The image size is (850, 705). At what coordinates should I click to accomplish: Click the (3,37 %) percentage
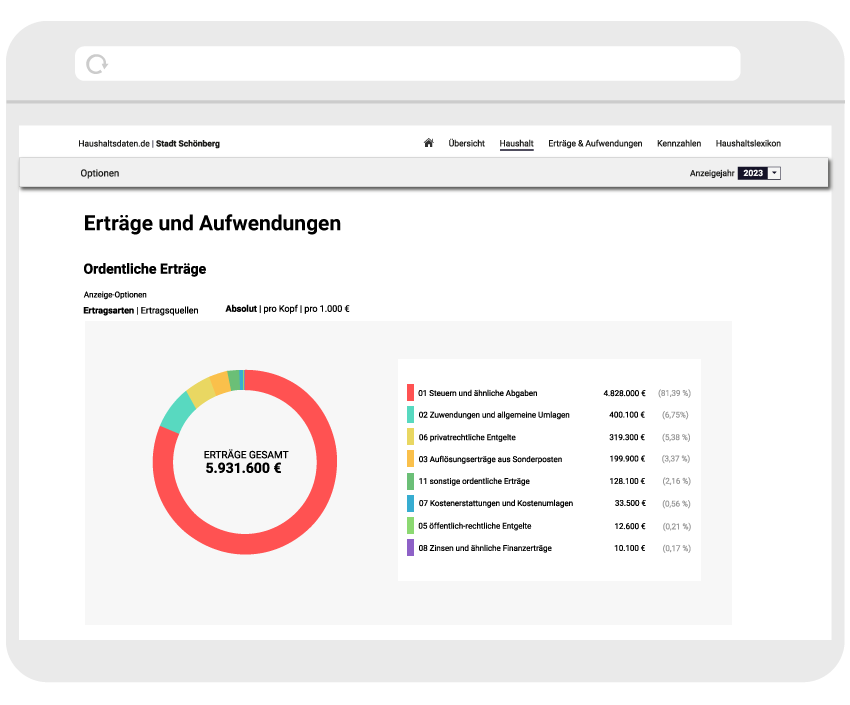(x=676, y=459)
